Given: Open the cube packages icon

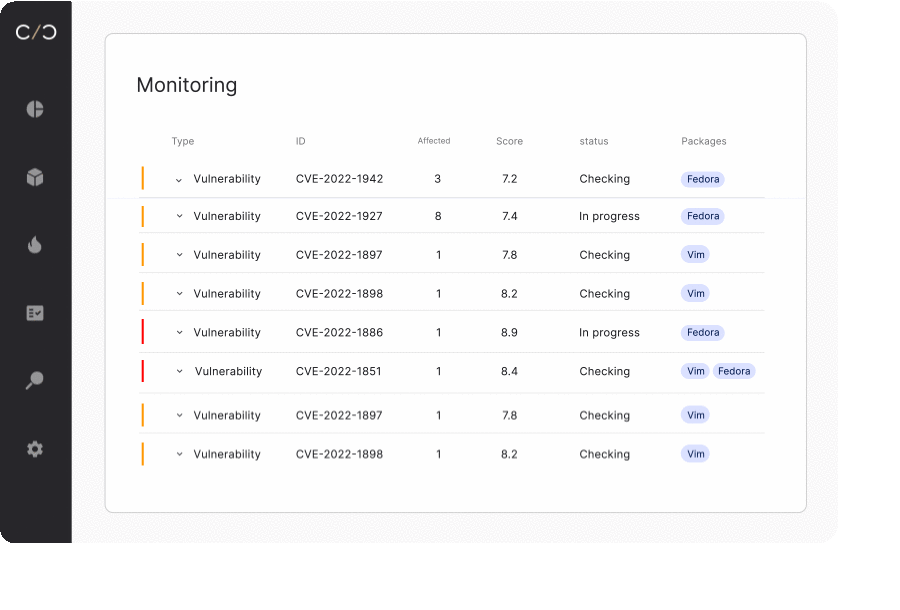Looking at the screenshot, I should 35,177.
